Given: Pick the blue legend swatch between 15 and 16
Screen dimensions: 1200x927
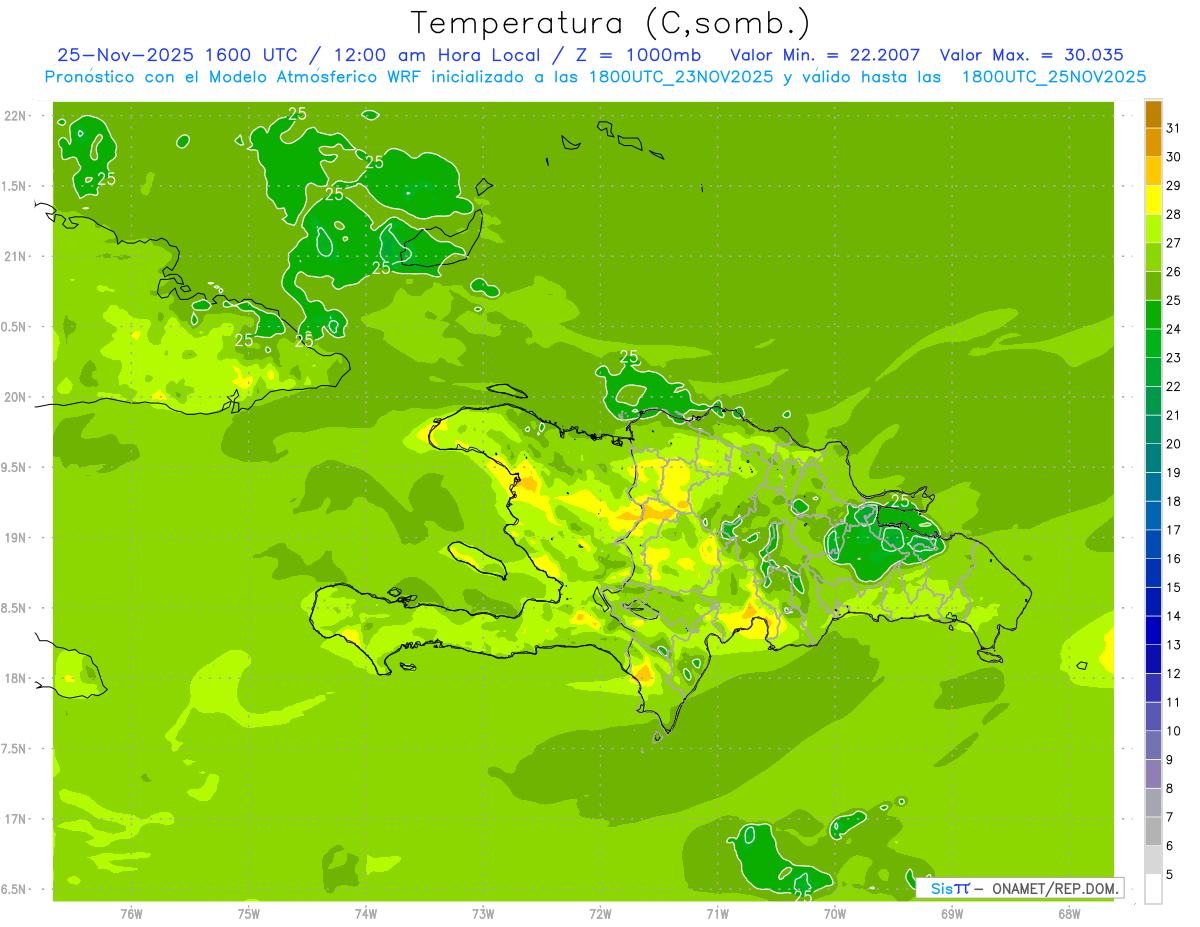Looking at the screenshot, I should [x=1153, y=573].
